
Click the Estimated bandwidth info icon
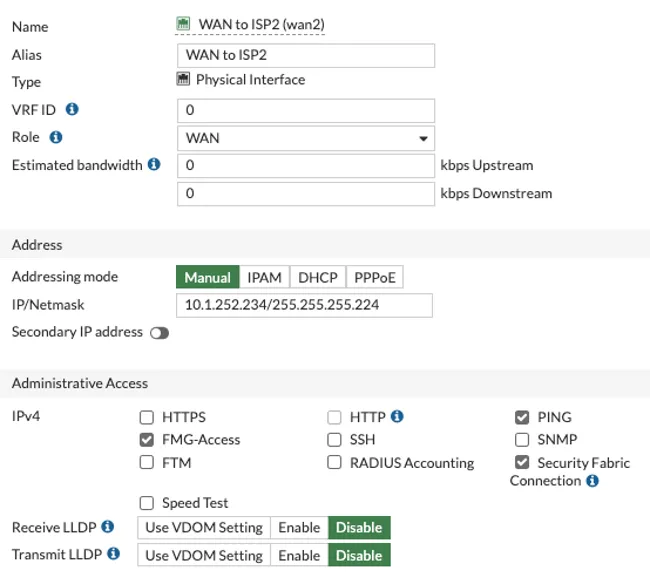pyautogui.click(x=154, y=164)
